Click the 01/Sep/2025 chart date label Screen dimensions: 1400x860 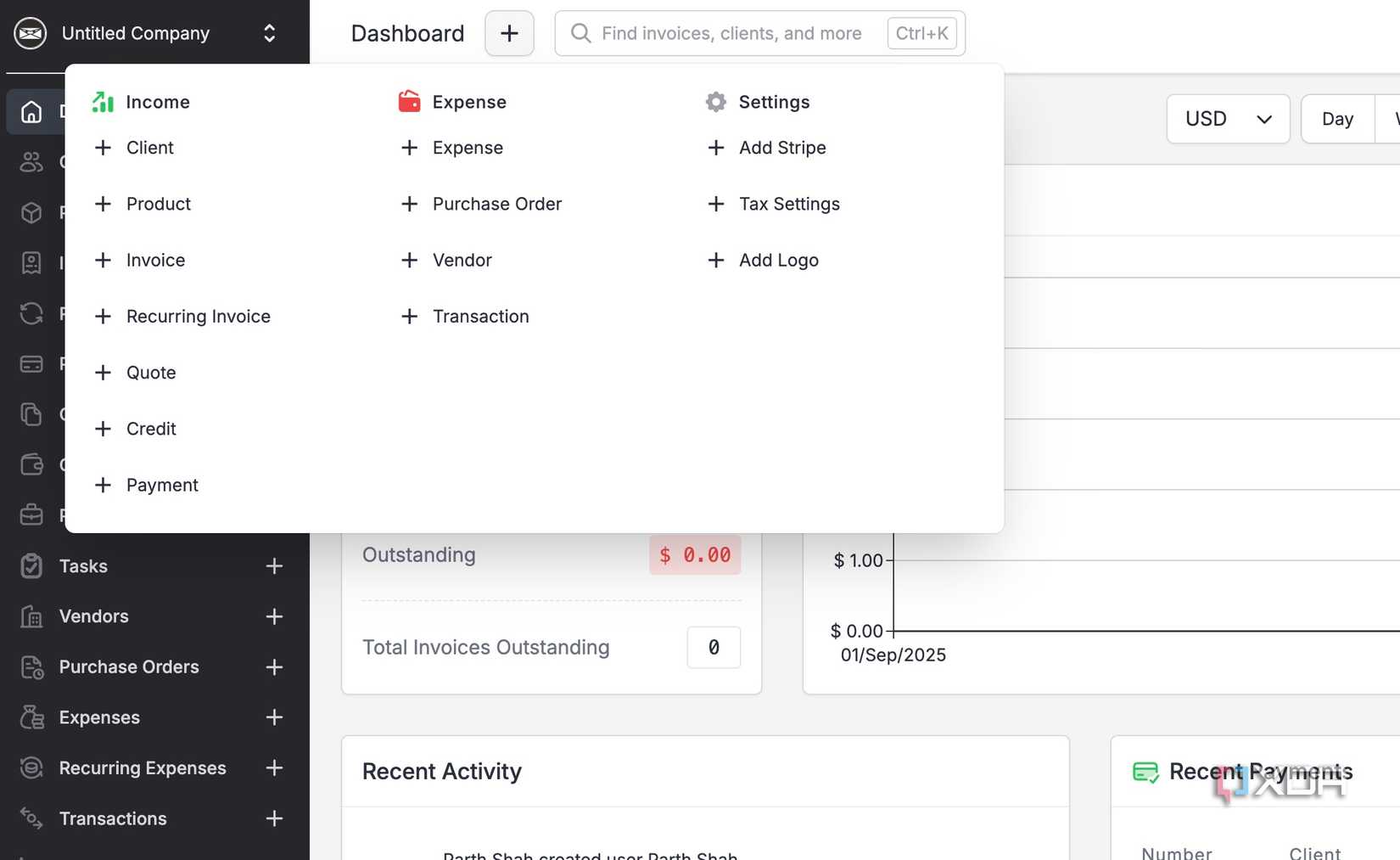[893, 655]
